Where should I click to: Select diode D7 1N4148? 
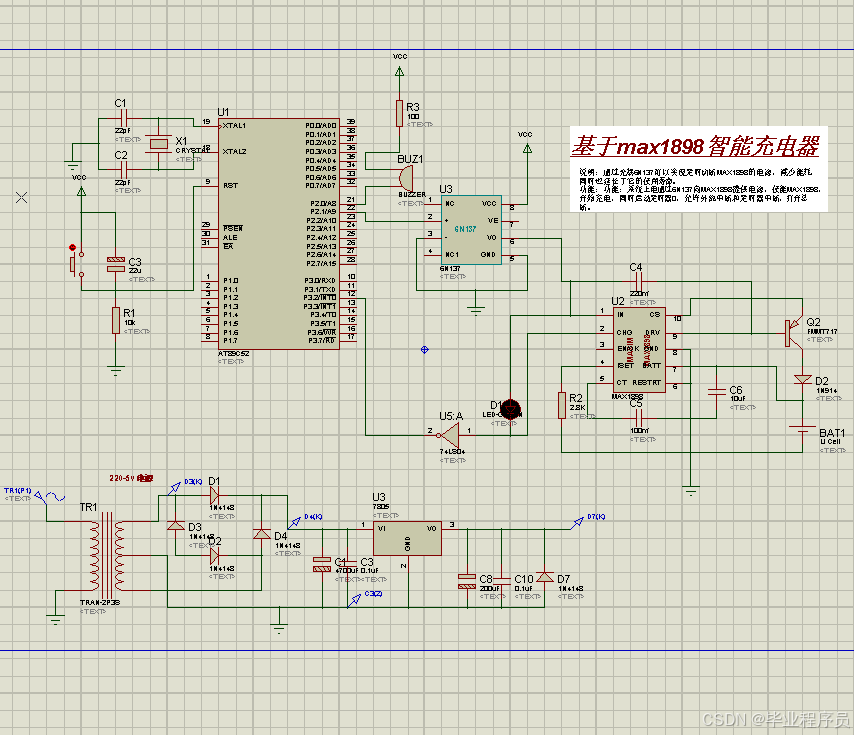coord(545,577)
